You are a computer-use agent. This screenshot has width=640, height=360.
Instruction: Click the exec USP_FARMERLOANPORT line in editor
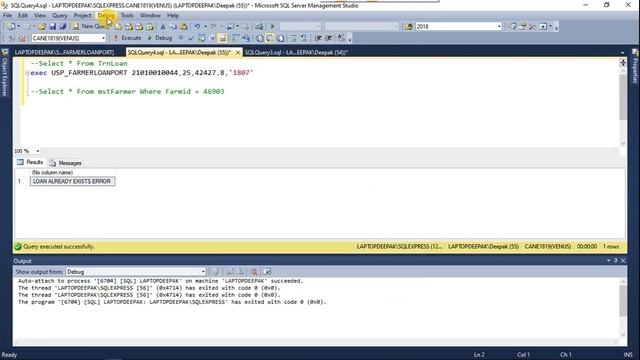tap(142, 73)
